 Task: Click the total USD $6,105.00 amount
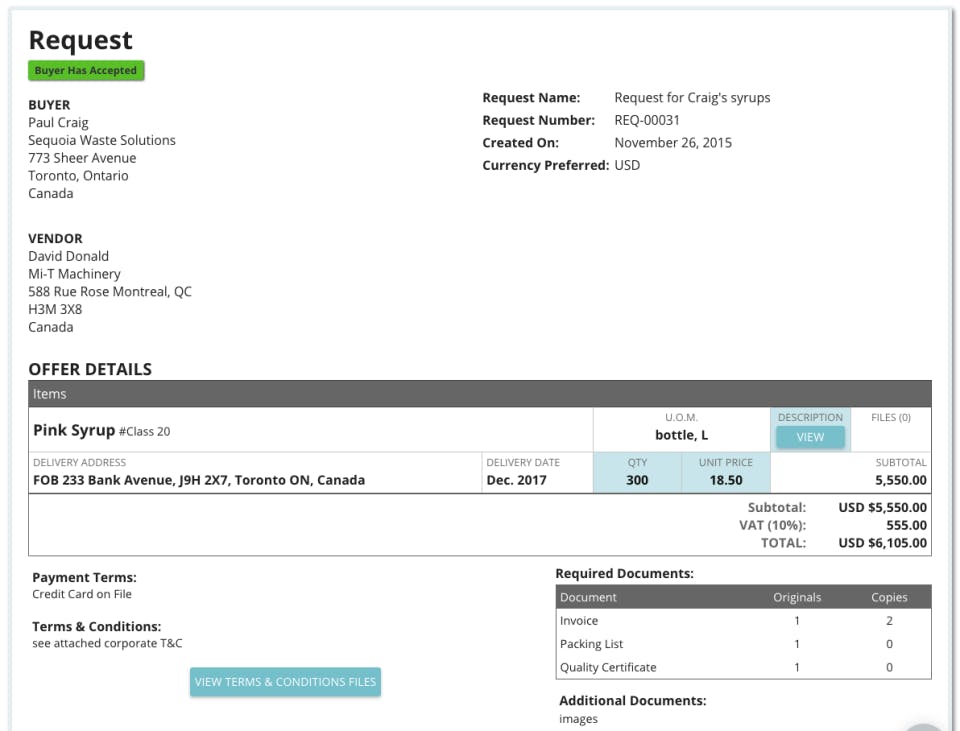tap(882, 543)
